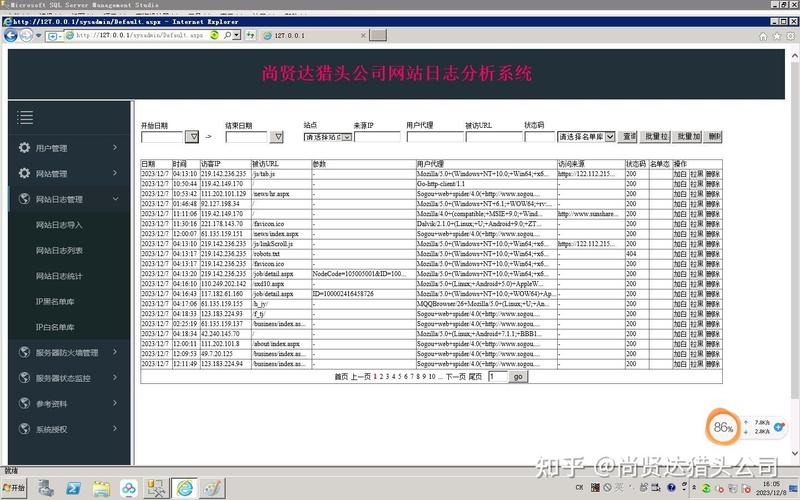800x500 pixels.
Task: Select IP黑名单库 from sidebar submenu
Action: 55,301
